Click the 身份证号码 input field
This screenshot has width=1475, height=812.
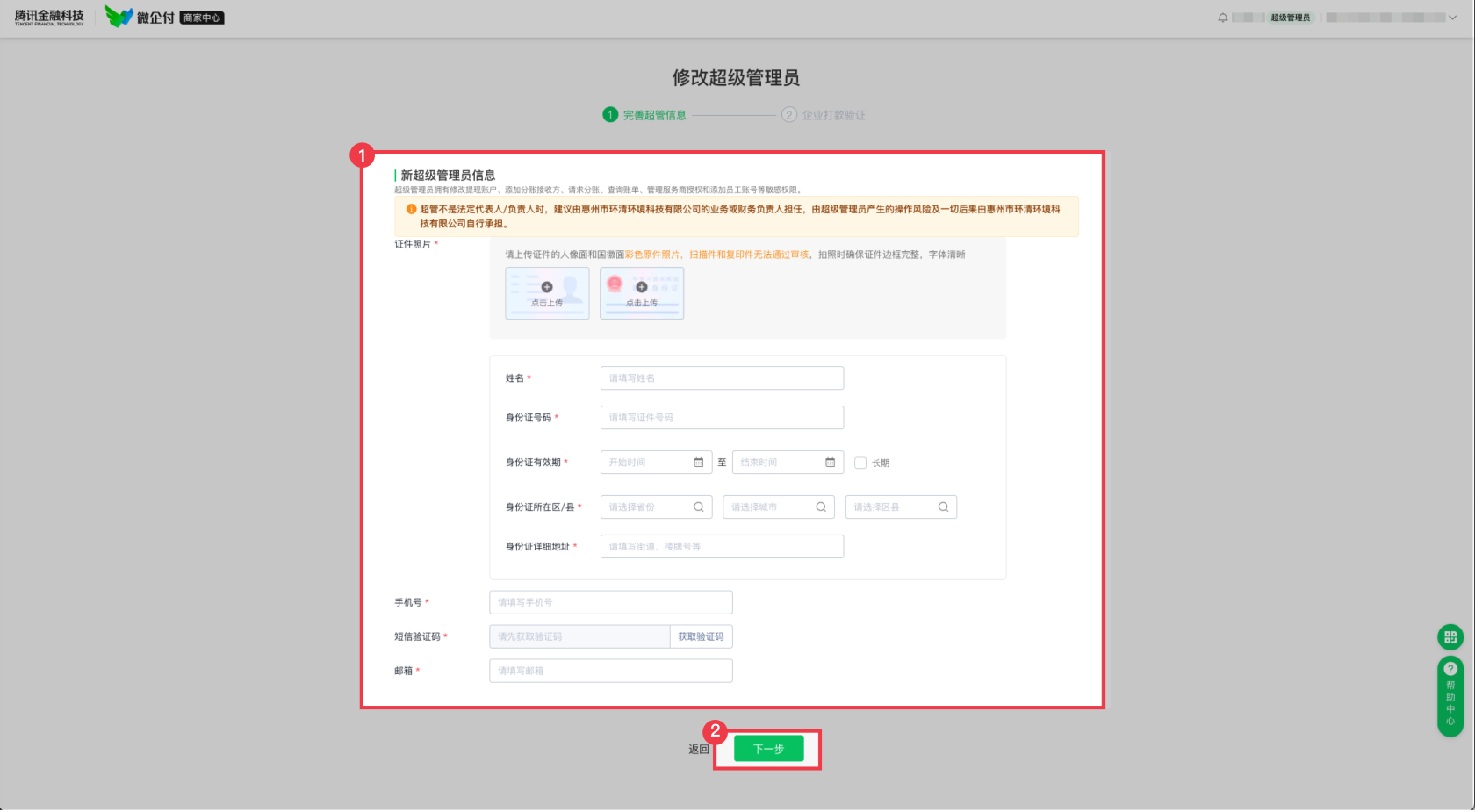coord(722,418)
